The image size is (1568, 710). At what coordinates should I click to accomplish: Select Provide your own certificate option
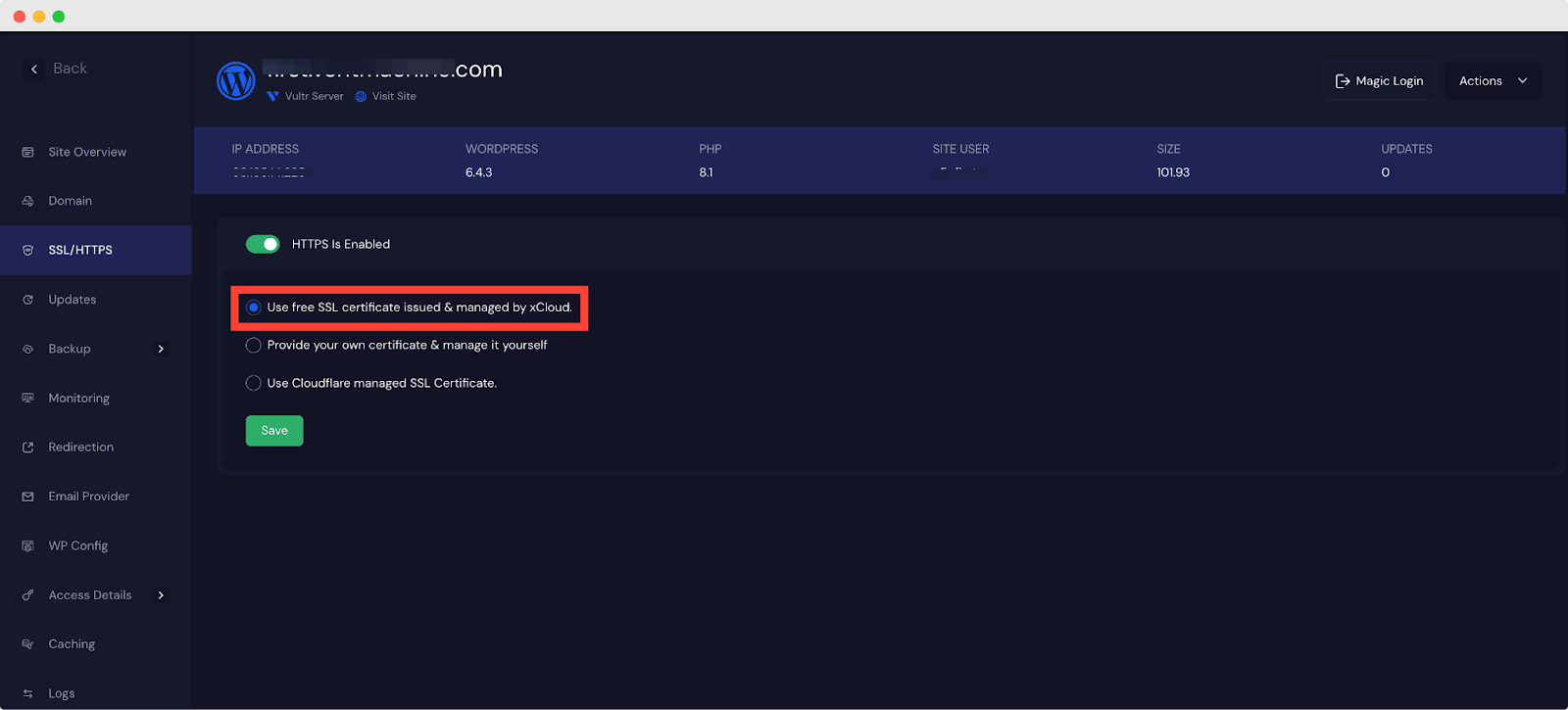click(x=254, y=346)
